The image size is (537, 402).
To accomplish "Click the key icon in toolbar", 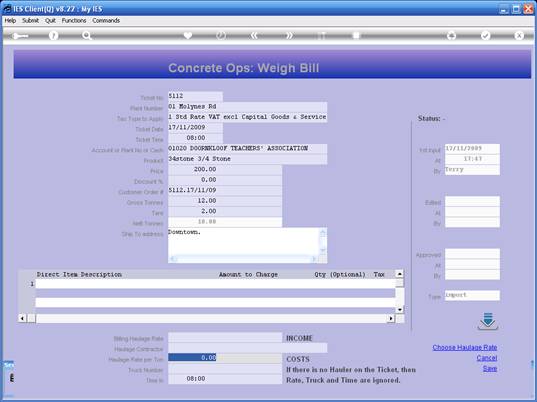I will click(19, 36).
